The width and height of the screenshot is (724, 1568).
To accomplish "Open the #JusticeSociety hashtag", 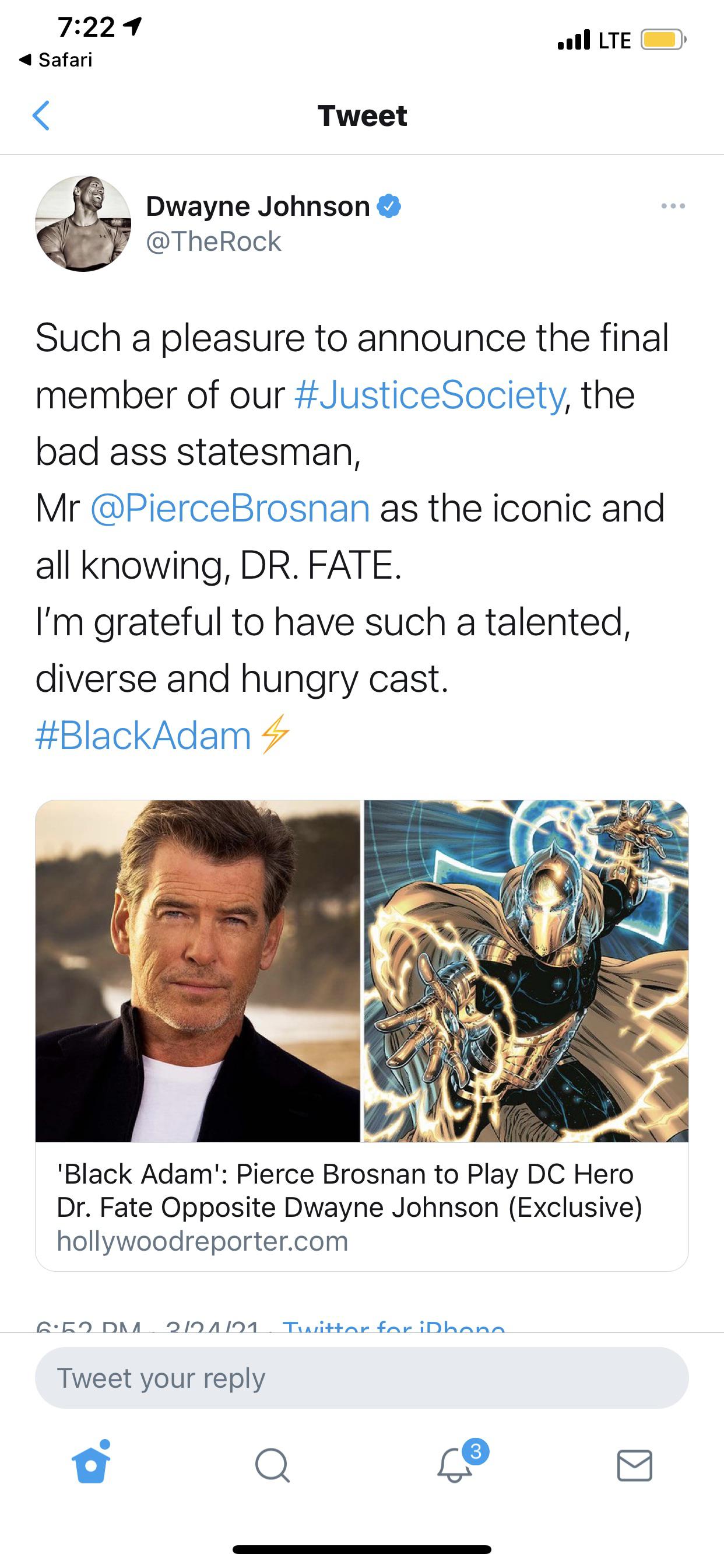I will point(430,395).
